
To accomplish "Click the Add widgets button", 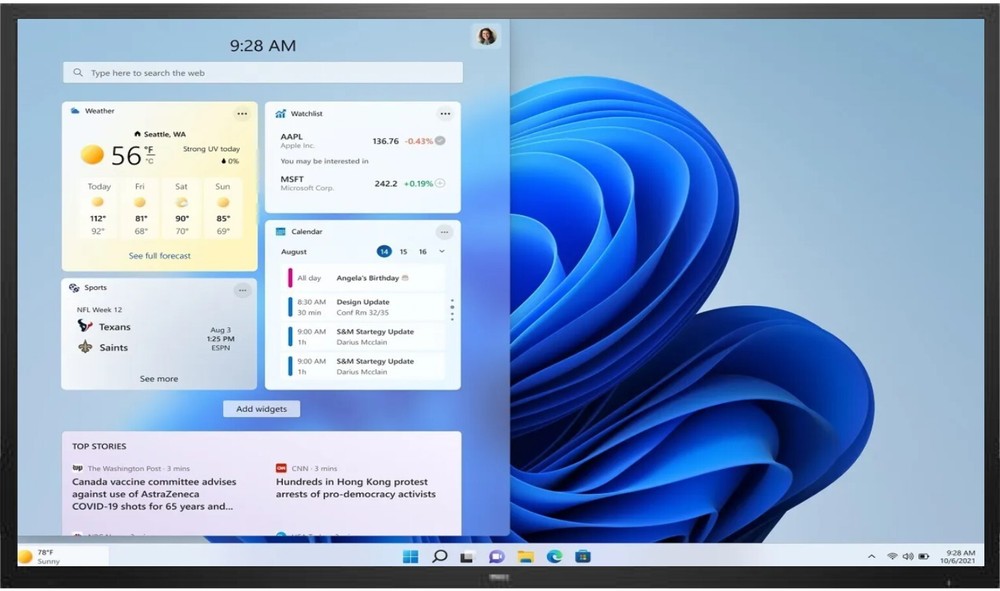I will pos(261,409).
